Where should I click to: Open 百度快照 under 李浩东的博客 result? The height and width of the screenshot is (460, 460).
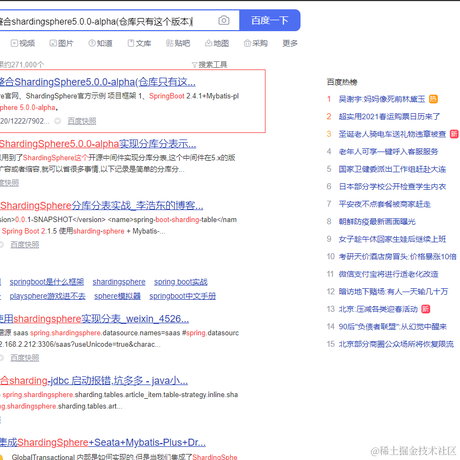pos(25,245)
